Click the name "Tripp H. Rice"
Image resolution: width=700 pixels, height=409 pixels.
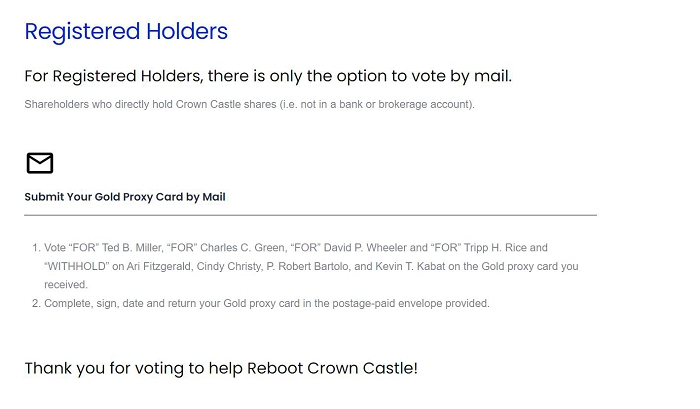(478, 247)
